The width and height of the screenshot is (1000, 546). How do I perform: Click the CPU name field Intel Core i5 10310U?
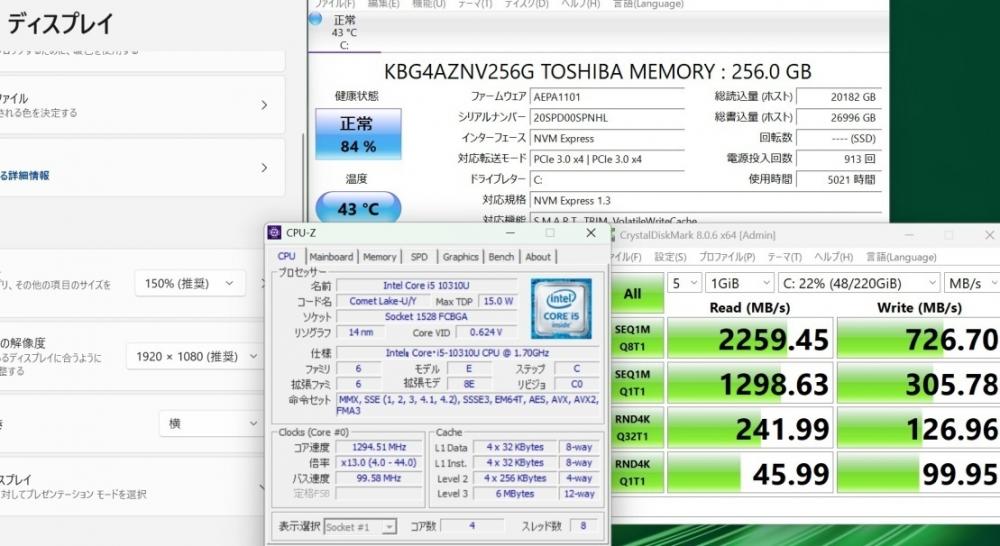(426, 285)
